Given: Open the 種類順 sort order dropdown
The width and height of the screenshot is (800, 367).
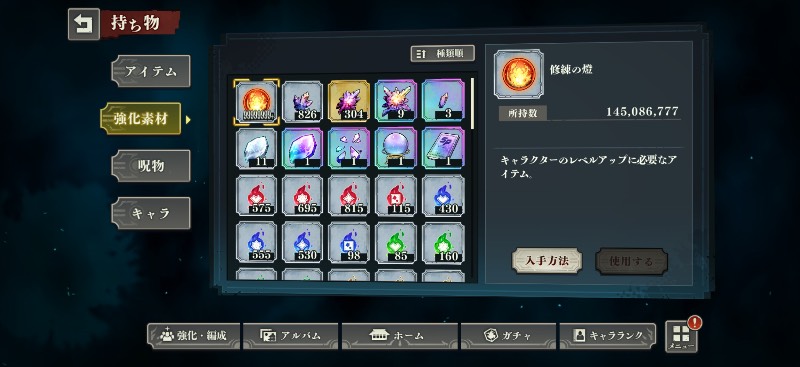Looking at the screenshot, I should [442, 54].
